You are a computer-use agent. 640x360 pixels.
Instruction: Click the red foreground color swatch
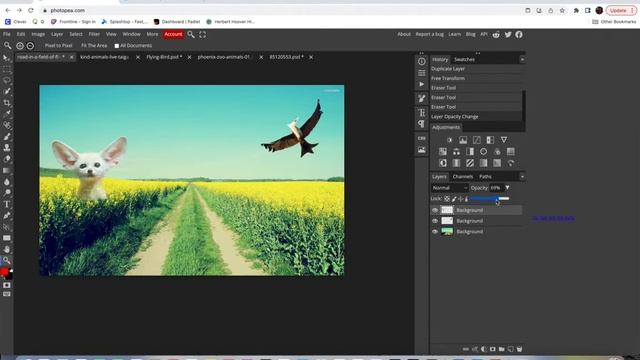4,272
